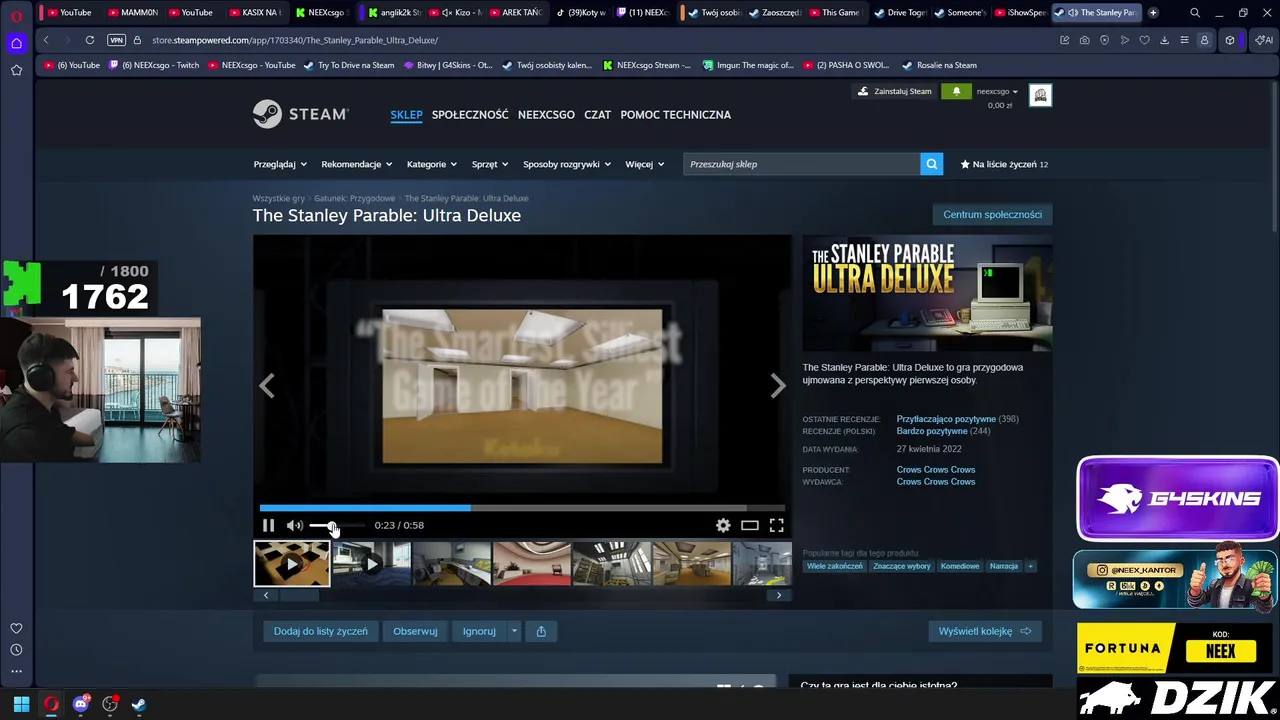Mute the trailer audio
The image size is (1280, 720).
[x=294, y=525]
